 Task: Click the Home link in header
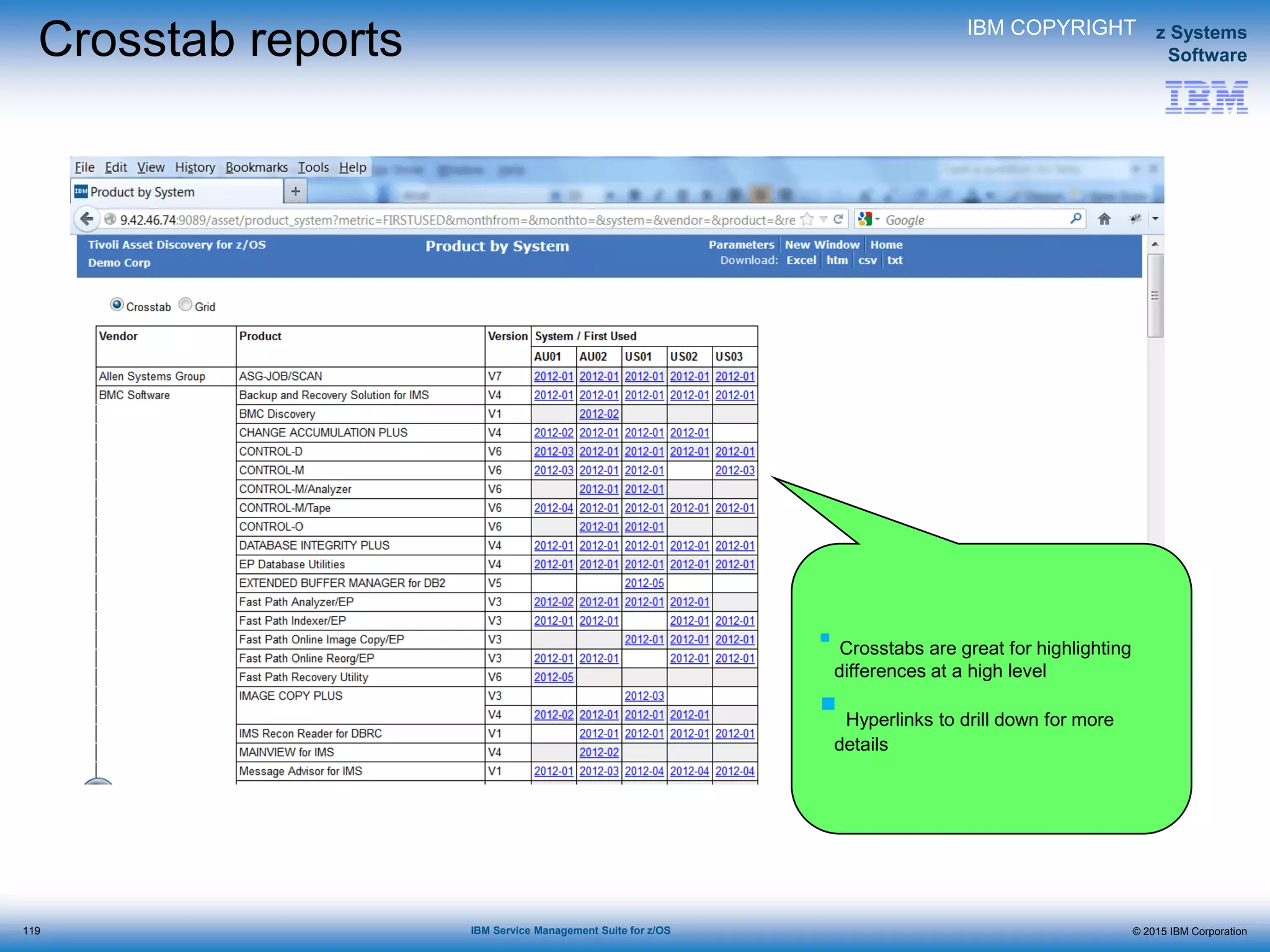[x=886, y=245]
